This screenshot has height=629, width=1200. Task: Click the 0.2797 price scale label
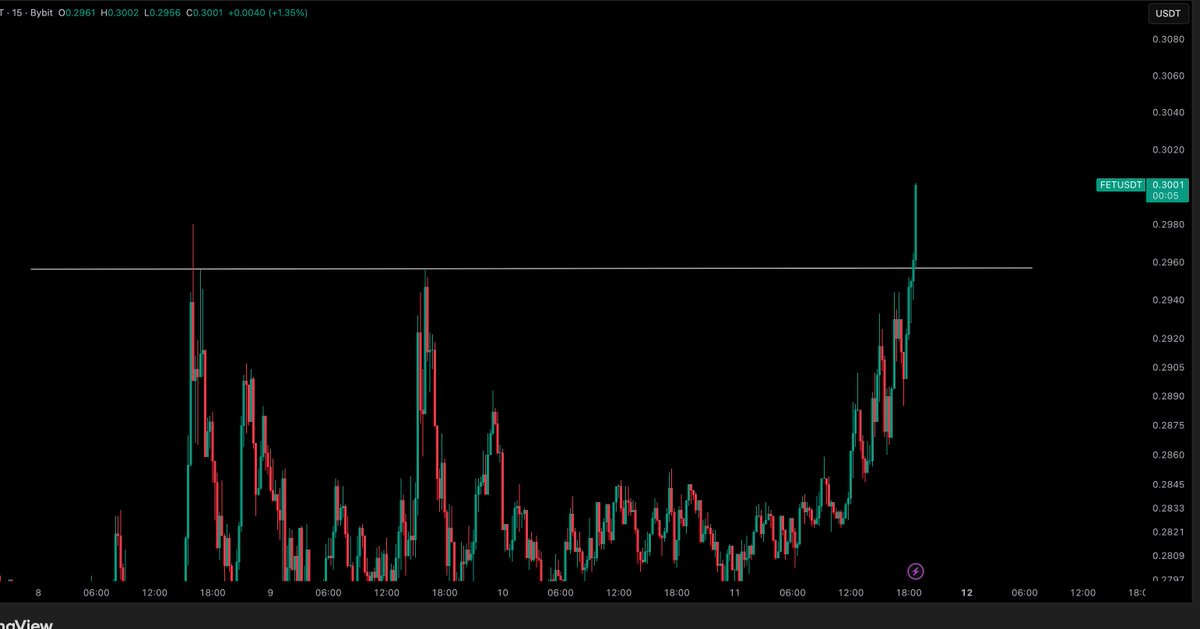(1169, 577)
